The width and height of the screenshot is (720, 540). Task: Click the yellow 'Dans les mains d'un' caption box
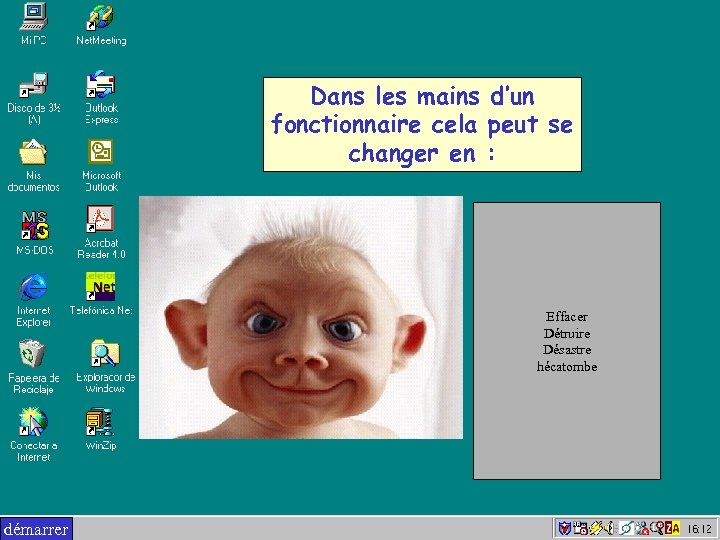pyautogui.click(x=422, y=124)
